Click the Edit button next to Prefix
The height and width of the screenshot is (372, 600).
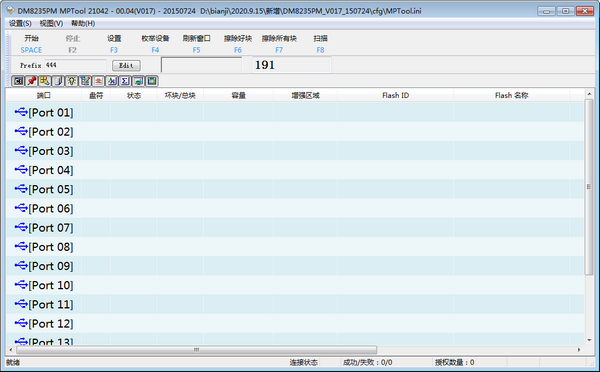[x=126, y=65]
